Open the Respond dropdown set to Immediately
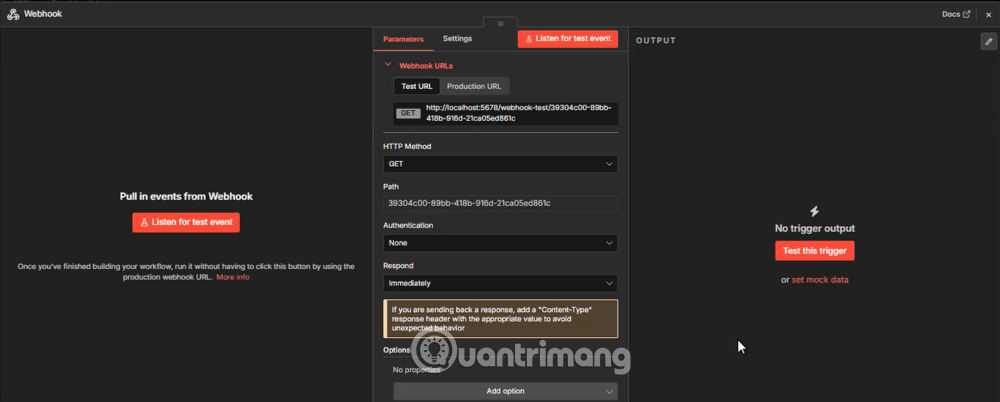 [500, 283]
